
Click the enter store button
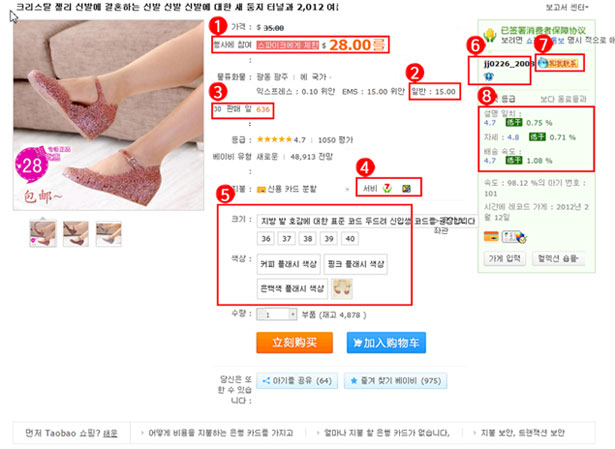coord(504,258)
